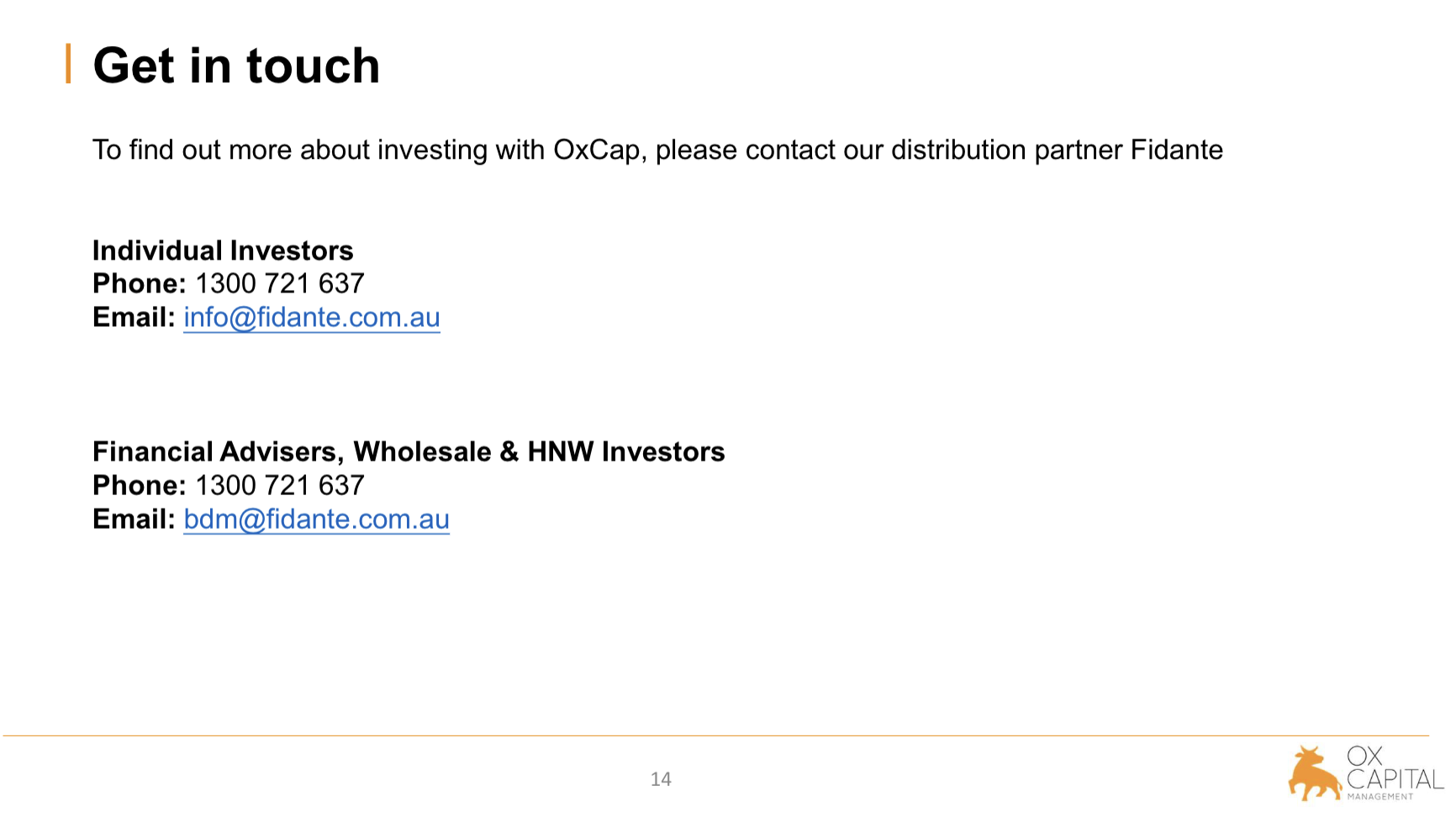Click the "Email:" label before info@fidante.com.au
This screenshot has height=817, width=1456.
point(134,318)
